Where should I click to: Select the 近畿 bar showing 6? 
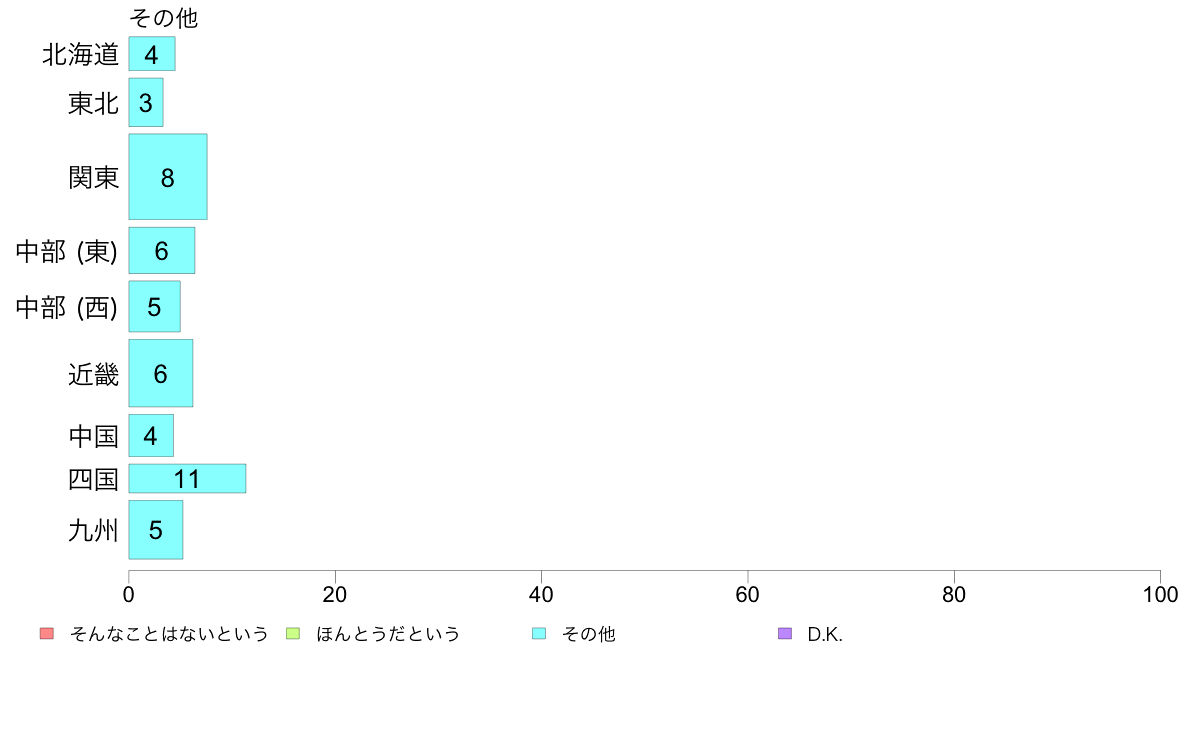click(161, 373)
